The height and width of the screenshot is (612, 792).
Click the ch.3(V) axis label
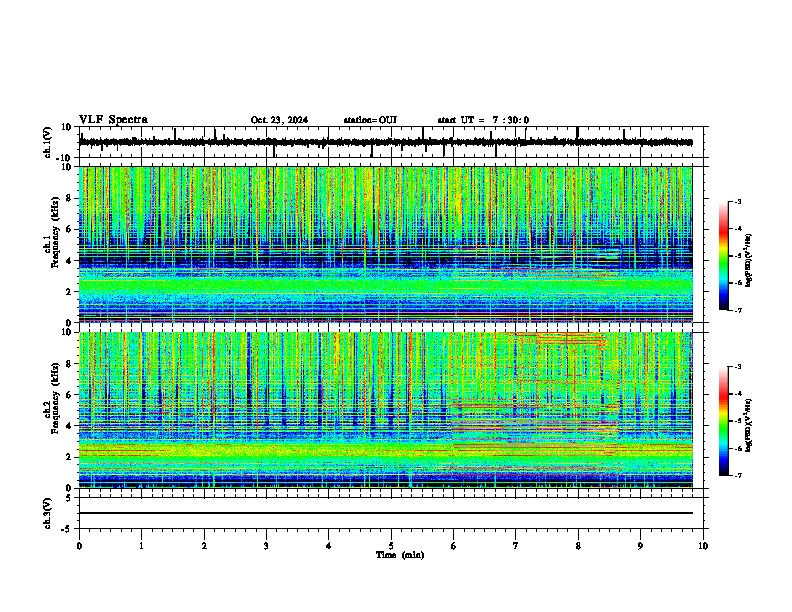(x=48, y=513)
